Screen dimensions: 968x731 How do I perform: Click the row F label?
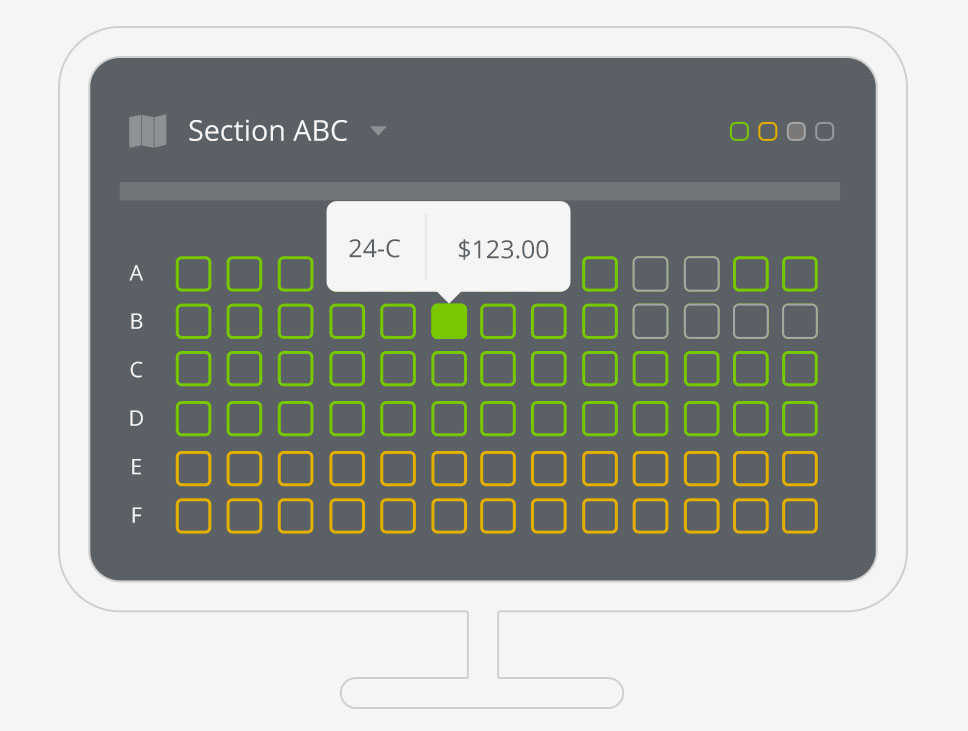pyautogui.click(x=136, y=516)
